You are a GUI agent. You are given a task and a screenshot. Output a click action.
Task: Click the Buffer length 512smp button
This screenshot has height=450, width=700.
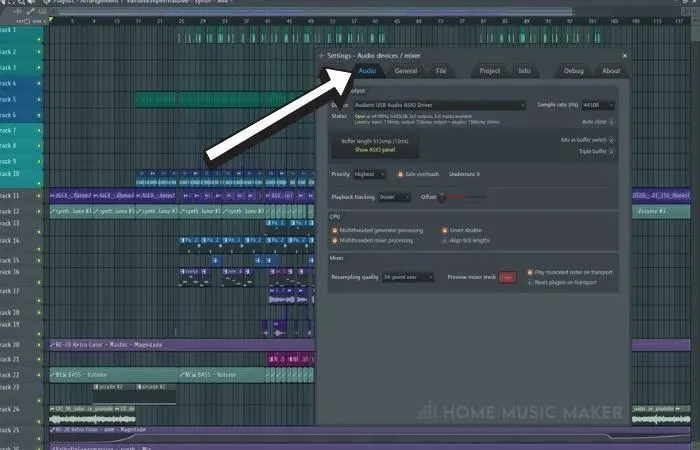pos(375,145)
